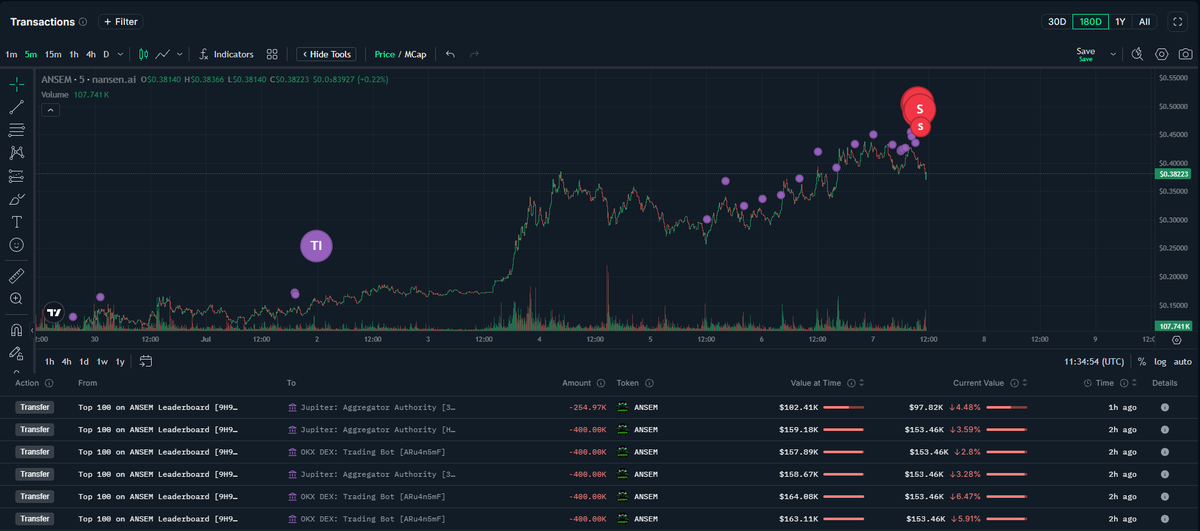Open the go-to-date calendar icon
1200x531 pixels.
point(146,361)
